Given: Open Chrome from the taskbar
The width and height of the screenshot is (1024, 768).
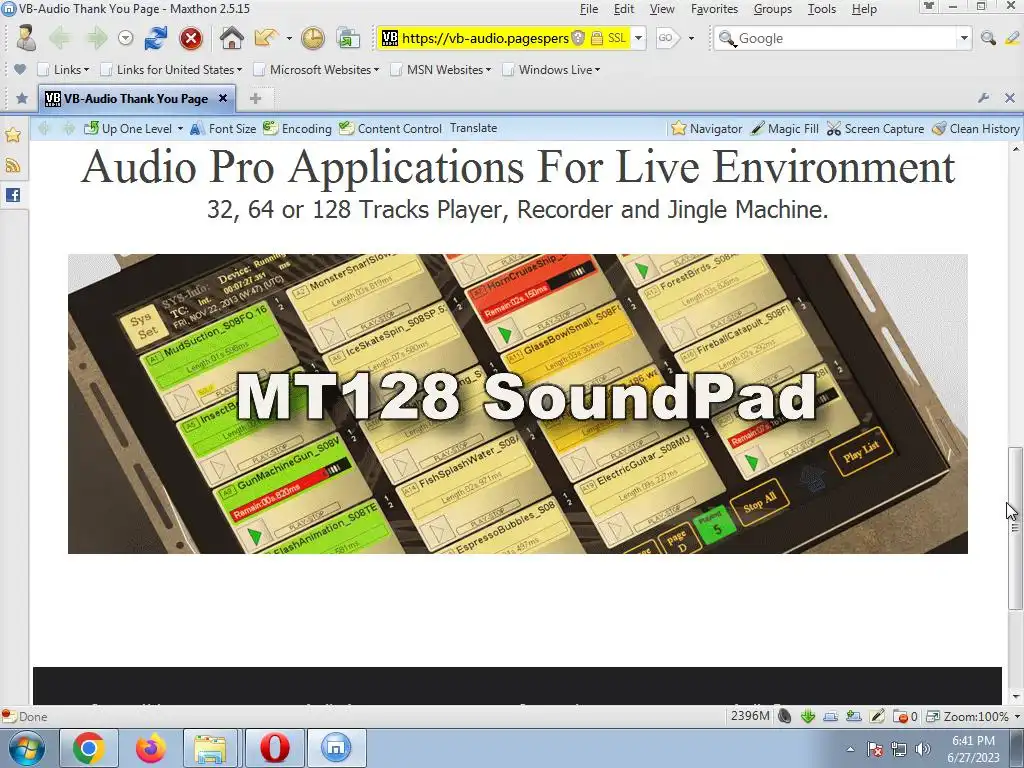Looking at the screenshot, I should [x=89, y=748].
